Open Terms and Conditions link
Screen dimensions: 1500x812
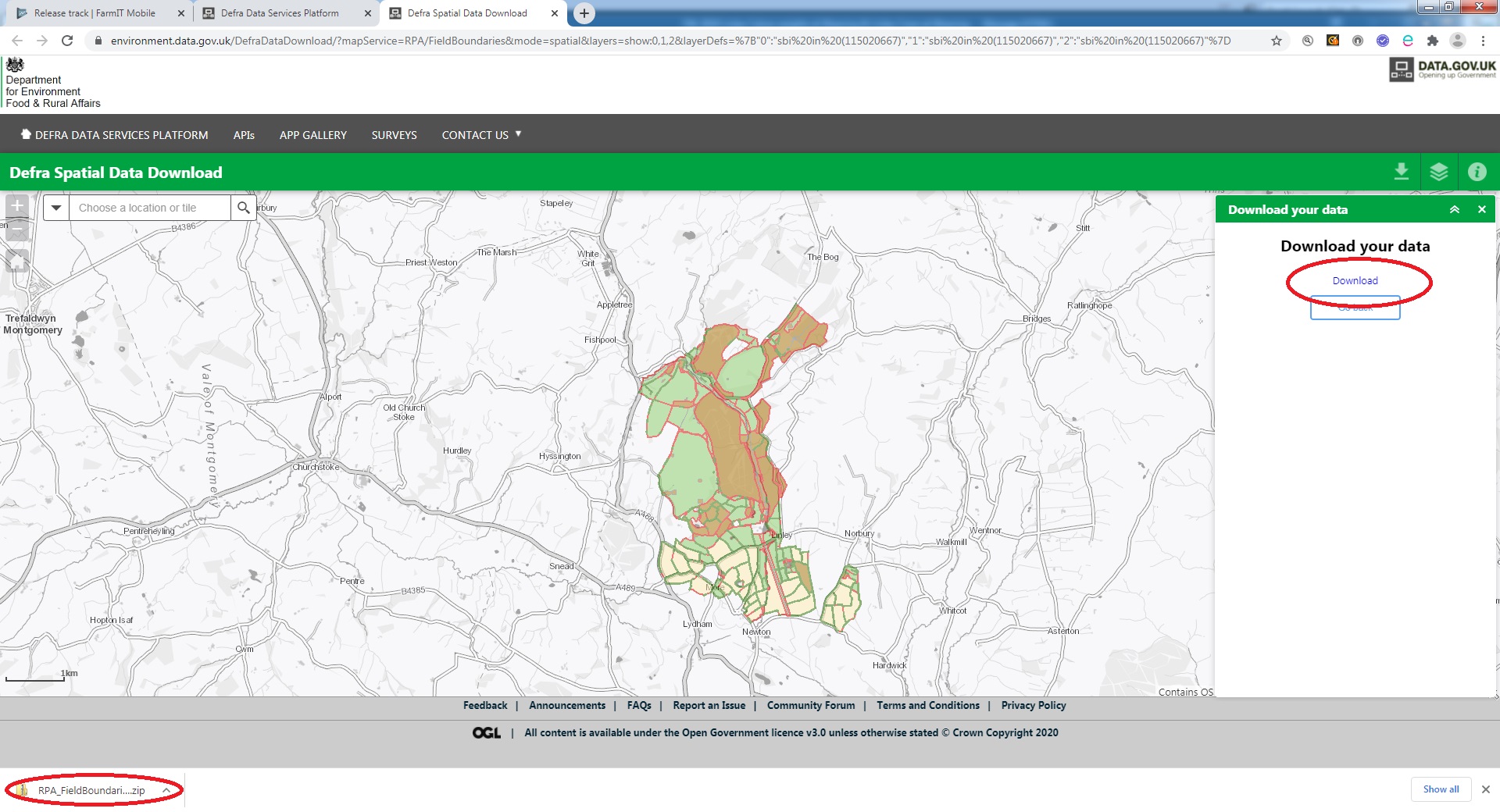tap(928, 705)
